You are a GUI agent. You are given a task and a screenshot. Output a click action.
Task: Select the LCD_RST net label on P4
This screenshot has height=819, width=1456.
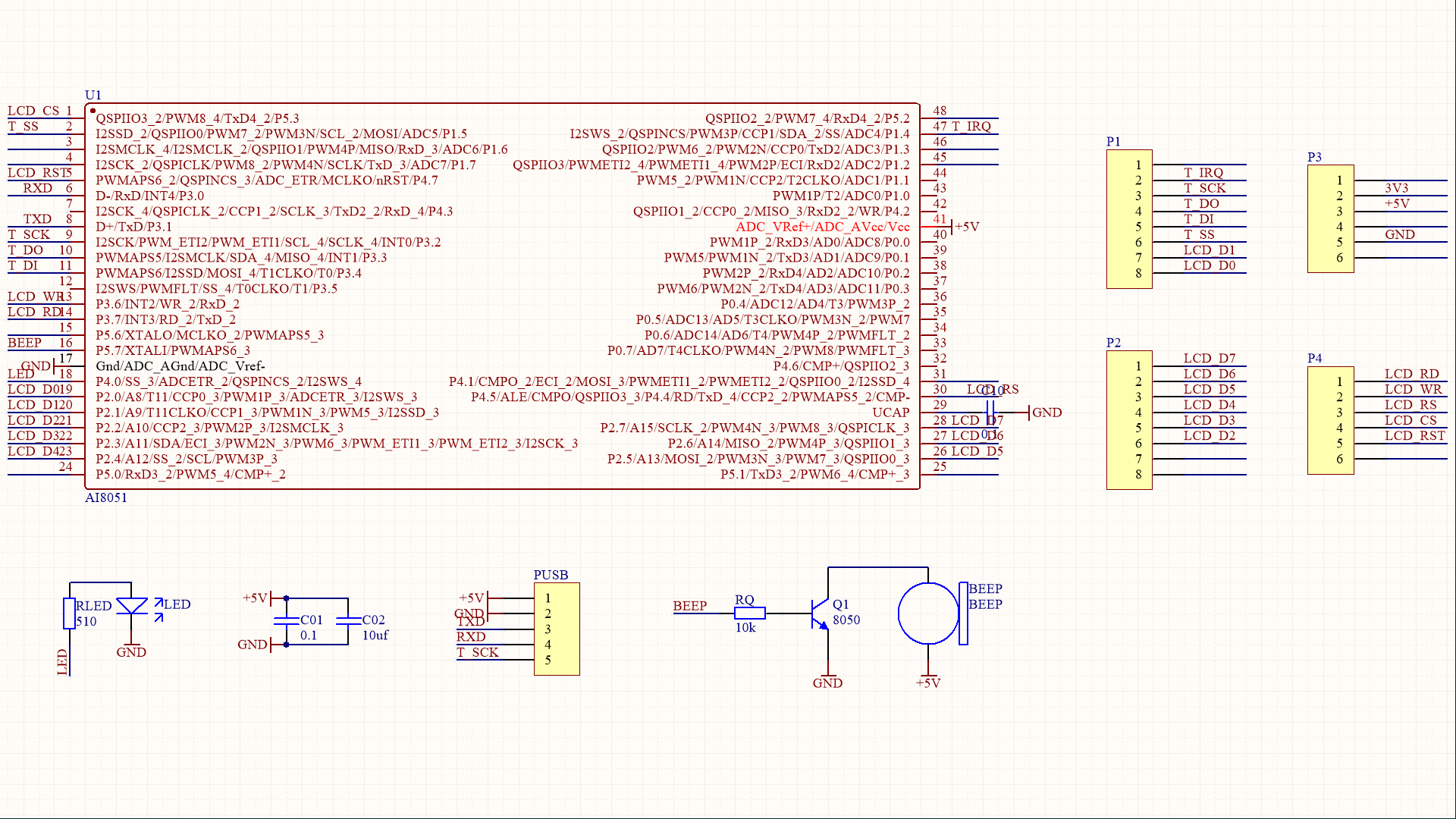[1414, 435]
